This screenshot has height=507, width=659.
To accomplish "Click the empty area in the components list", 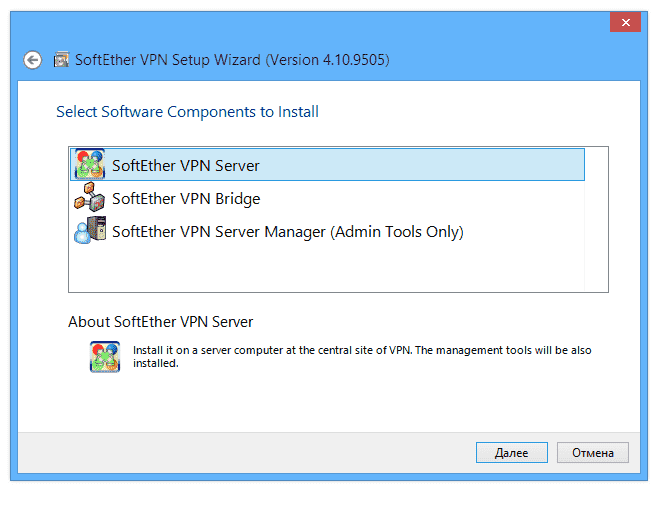I will (x=338, y=270).
